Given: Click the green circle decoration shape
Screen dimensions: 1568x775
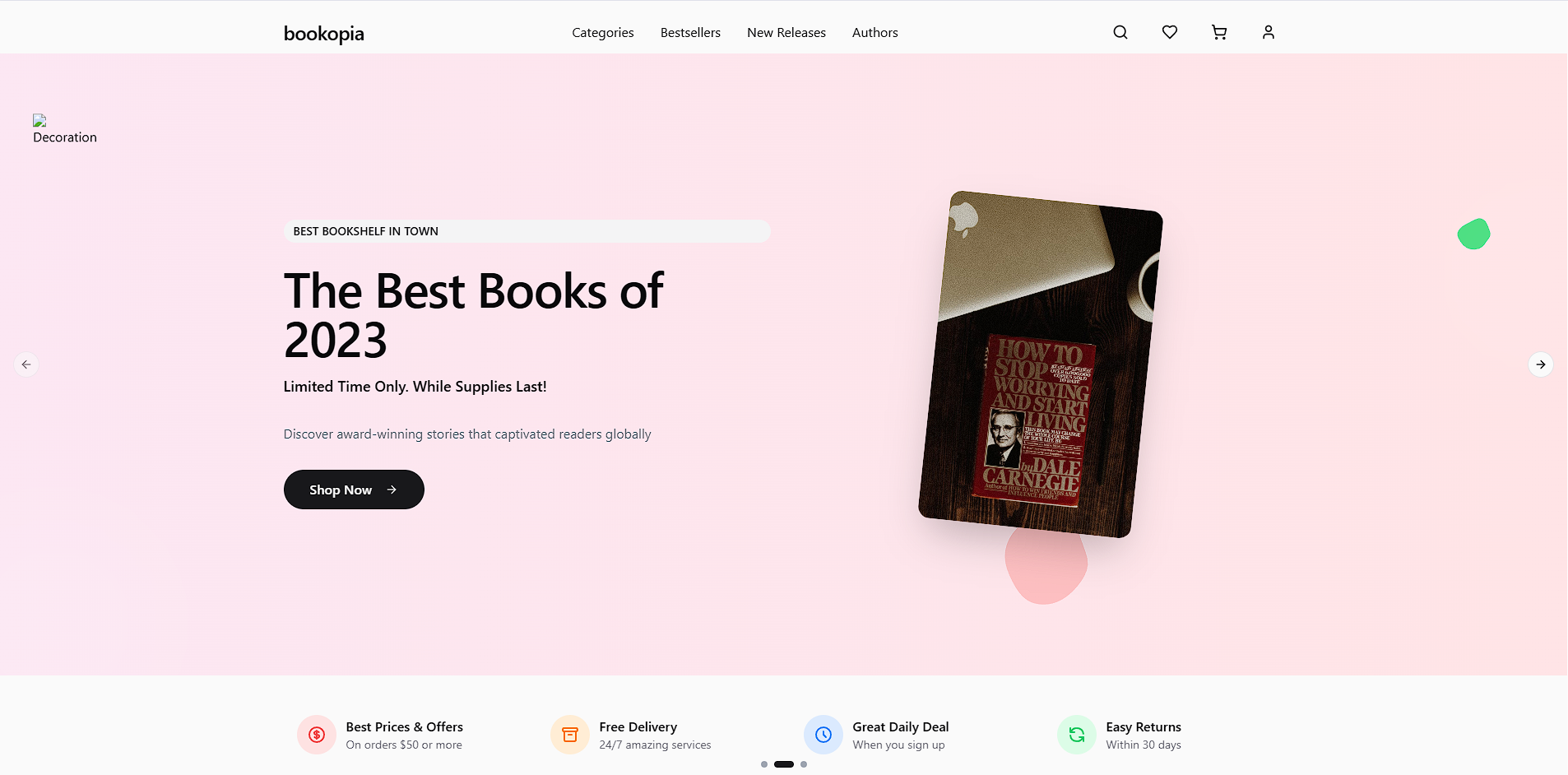Looking at the screenshot, I should [1473, 234].
